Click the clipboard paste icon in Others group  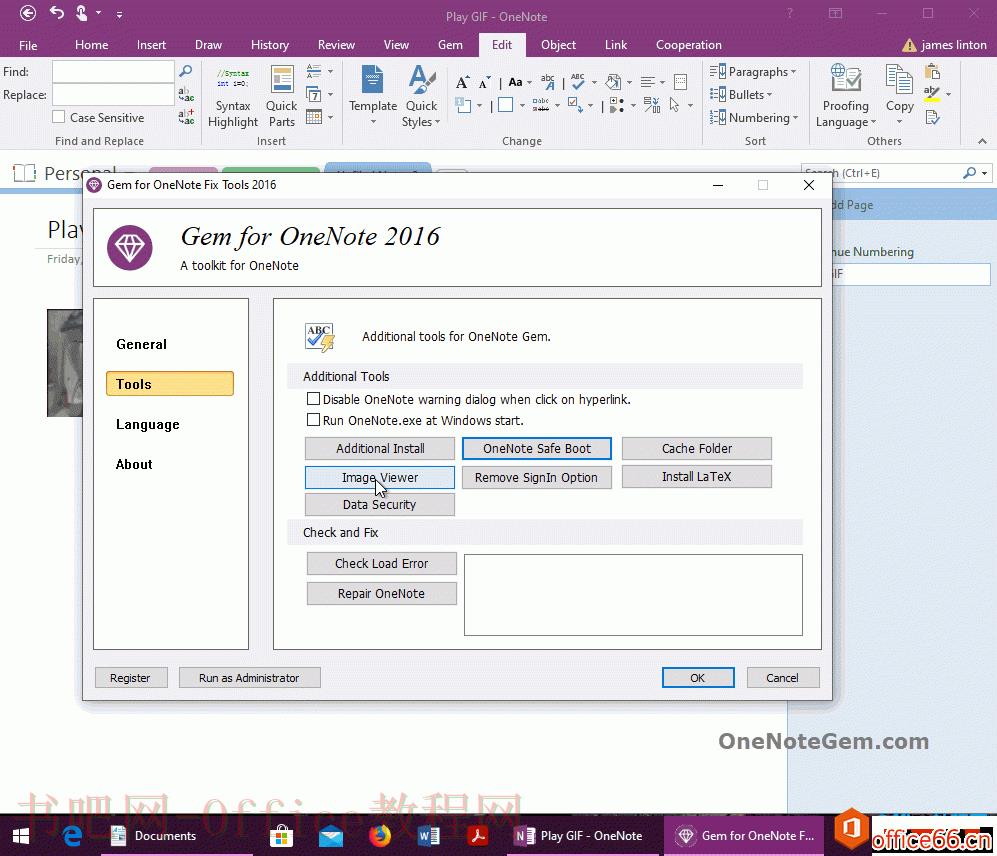tap(932, 71)
